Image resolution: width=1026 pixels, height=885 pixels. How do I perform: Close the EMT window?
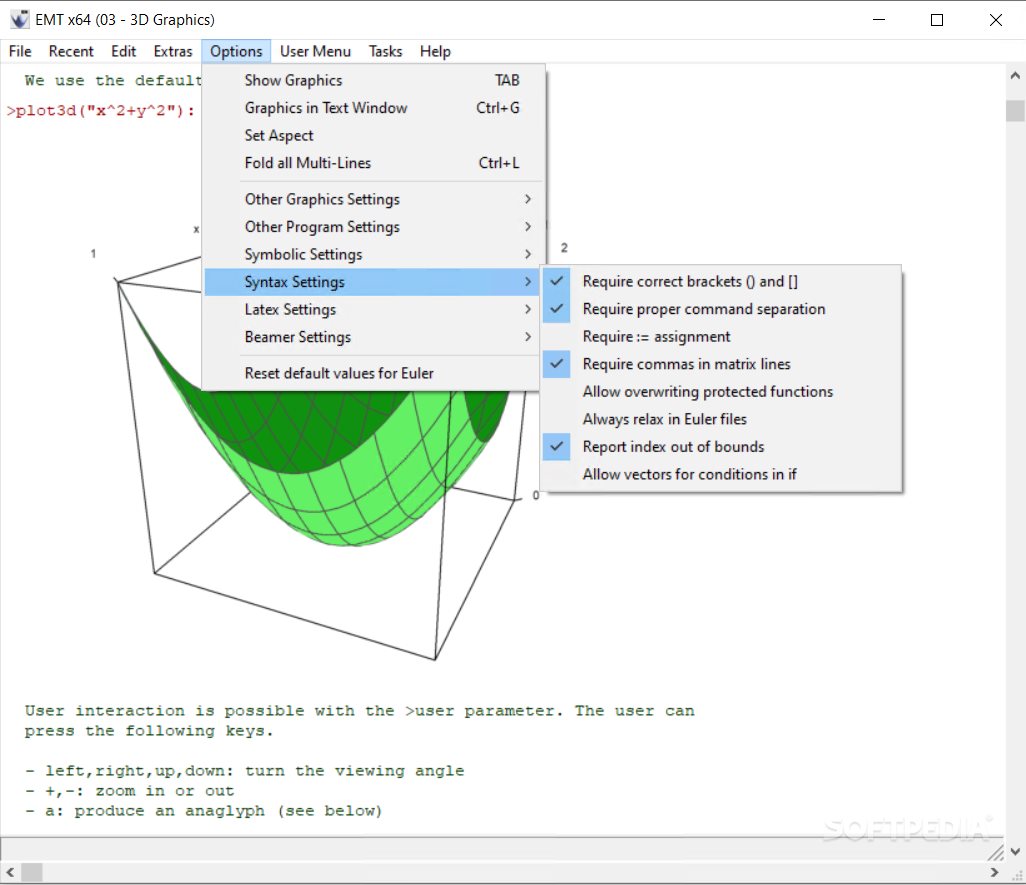[x=995, y=20]
